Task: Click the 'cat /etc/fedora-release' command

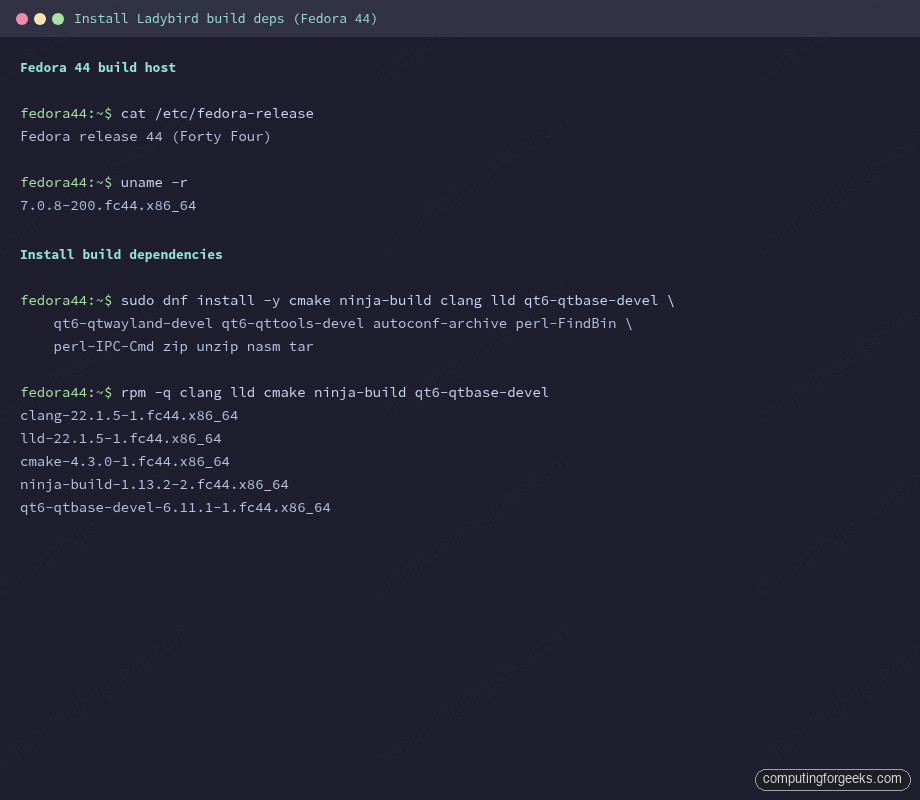Action: click(x=217, y=114)
